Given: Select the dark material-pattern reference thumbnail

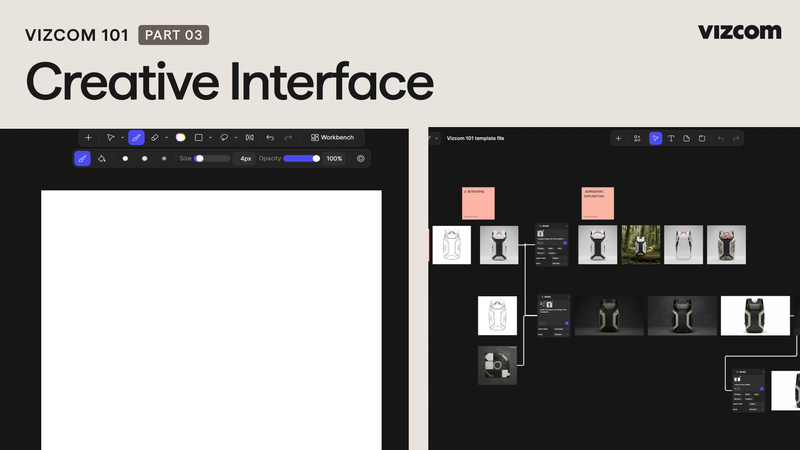Looking at the screenshot, I should coord(497,365).
